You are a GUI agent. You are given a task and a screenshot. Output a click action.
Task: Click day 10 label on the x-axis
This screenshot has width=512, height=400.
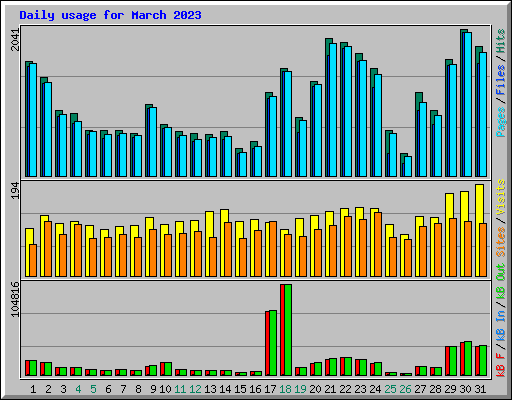165,389
